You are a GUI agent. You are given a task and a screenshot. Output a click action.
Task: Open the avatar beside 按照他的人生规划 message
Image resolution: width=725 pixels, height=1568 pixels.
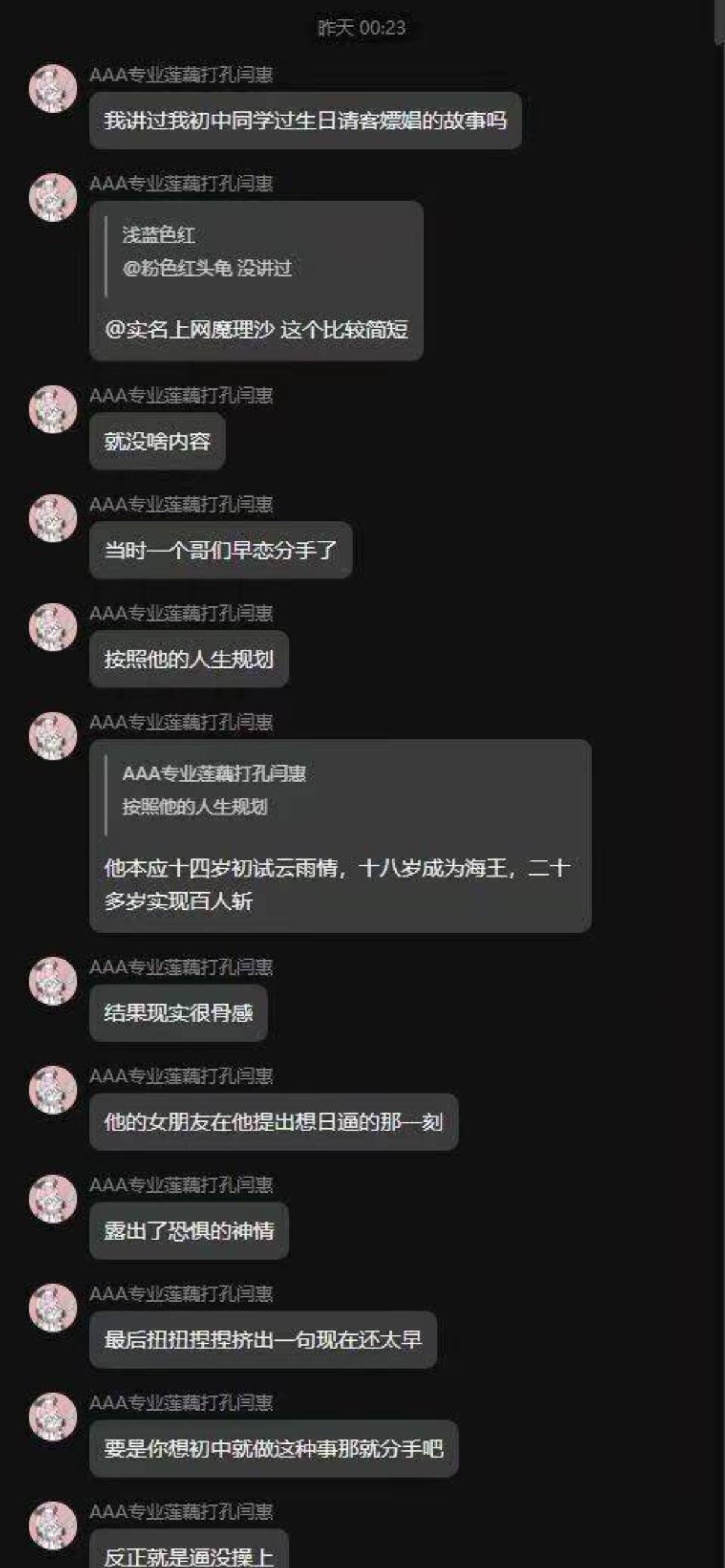(53, 627)
